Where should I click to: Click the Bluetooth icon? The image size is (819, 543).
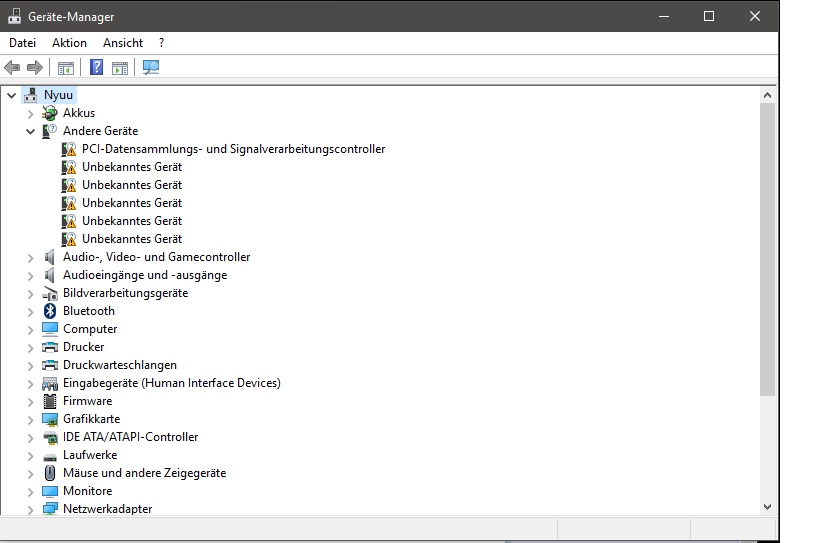click(50, 311)
